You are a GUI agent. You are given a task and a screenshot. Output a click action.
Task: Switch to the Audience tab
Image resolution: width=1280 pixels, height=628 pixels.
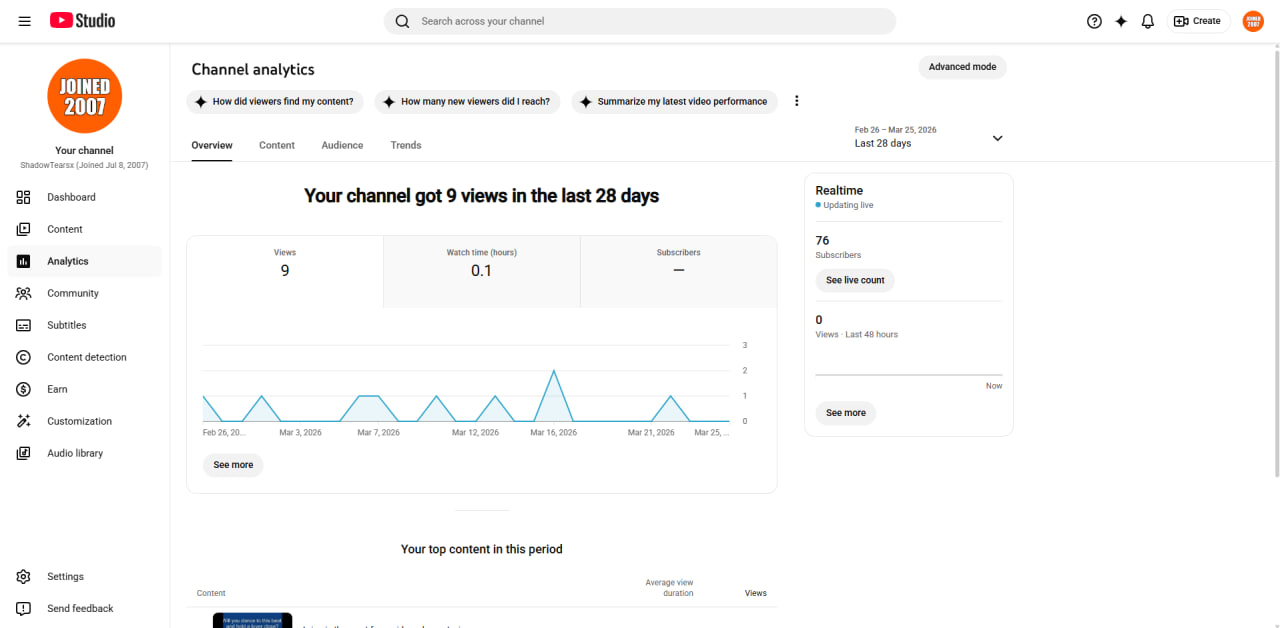pyautogui.click(x=342, y=145)
